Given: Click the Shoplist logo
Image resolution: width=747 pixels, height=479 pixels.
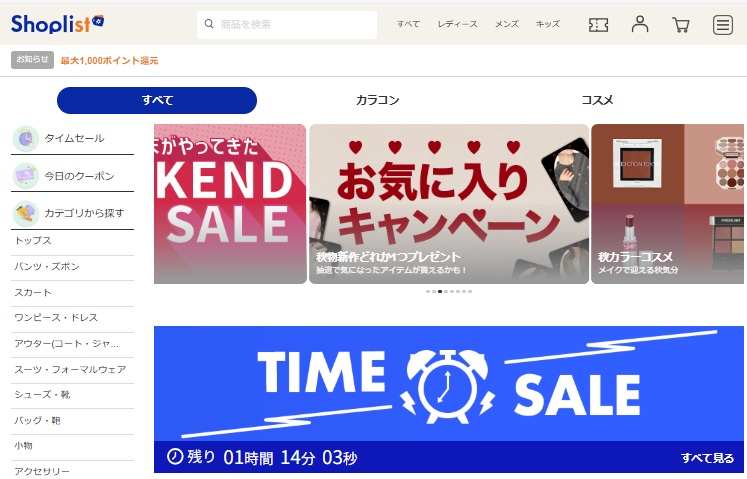Looking at the screenshot, I should [57, 24].
